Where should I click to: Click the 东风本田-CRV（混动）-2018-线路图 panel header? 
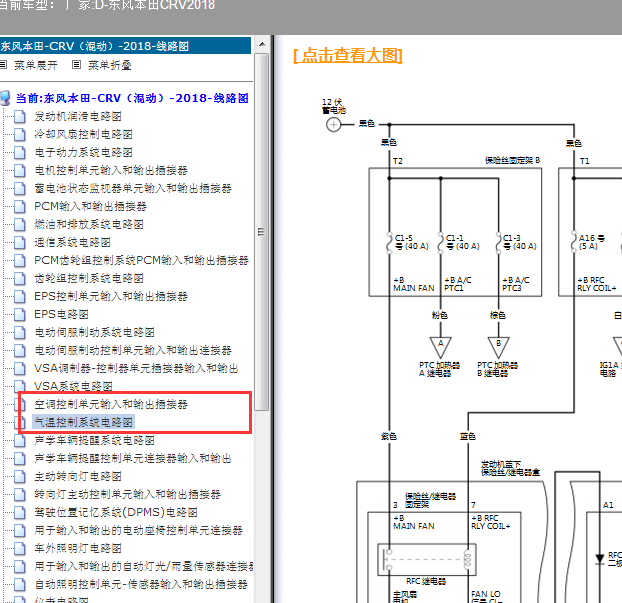tap(125, 46)
